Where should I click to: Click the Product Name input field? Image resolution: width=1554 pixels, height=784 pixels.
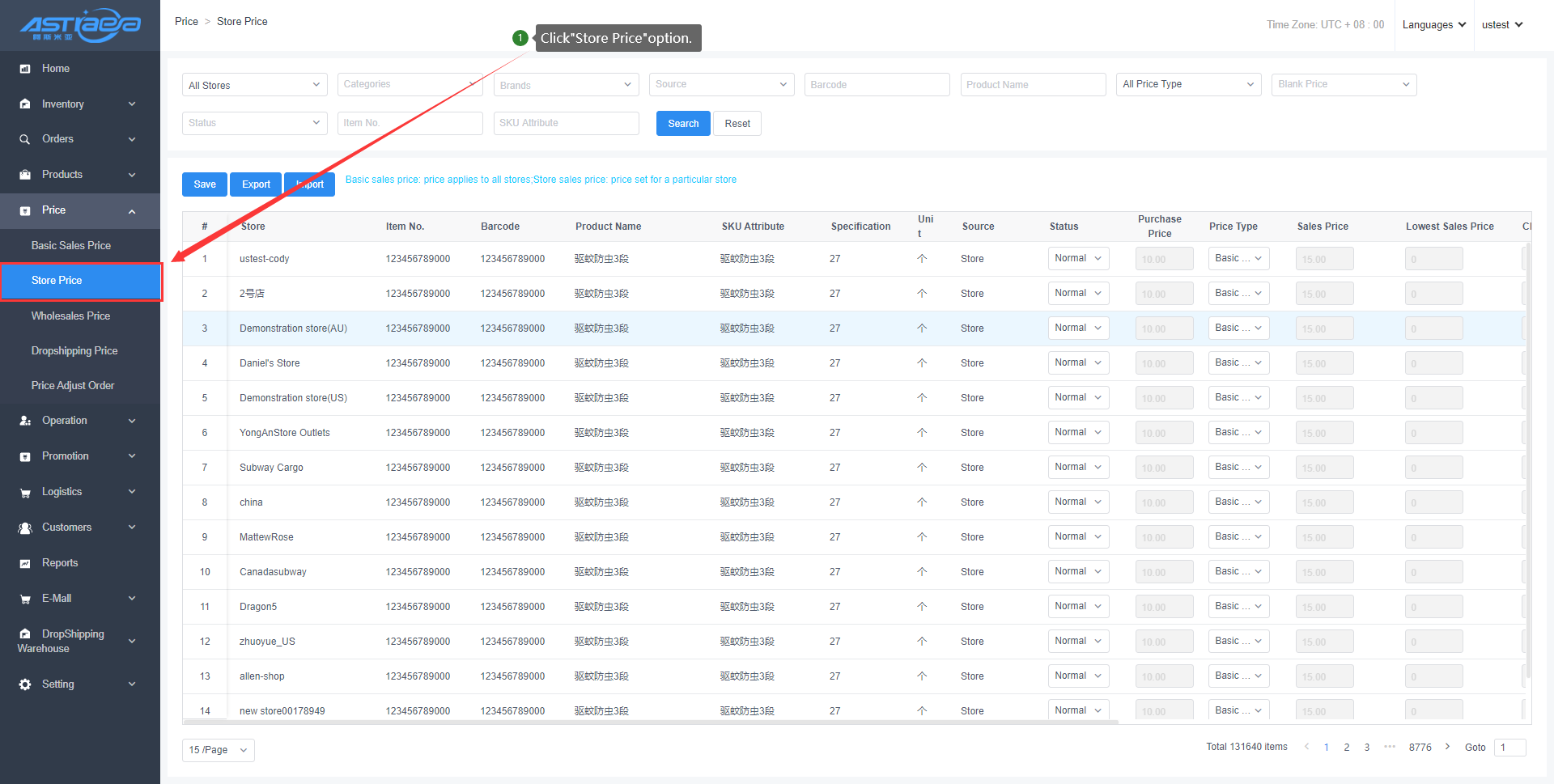coord(1032,85)
